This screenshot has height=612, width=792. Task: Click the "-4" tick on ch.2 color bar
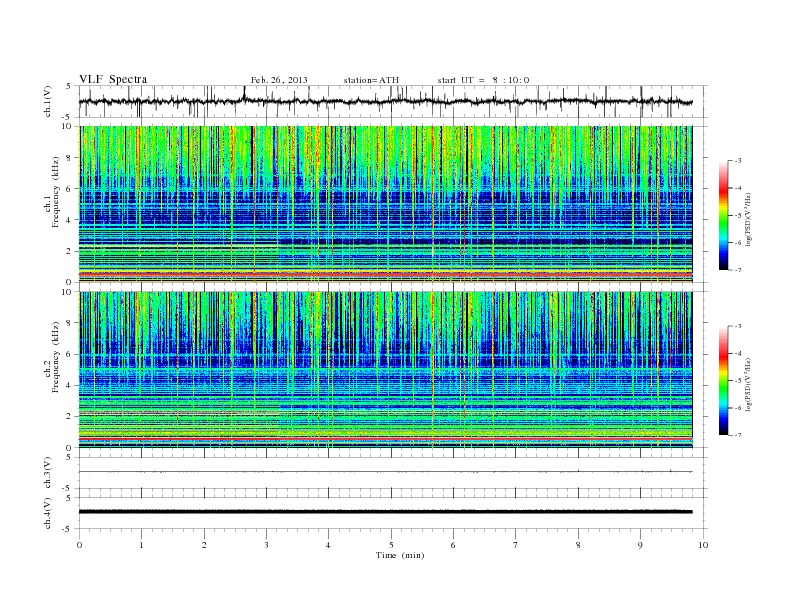[x=738, y=353]
